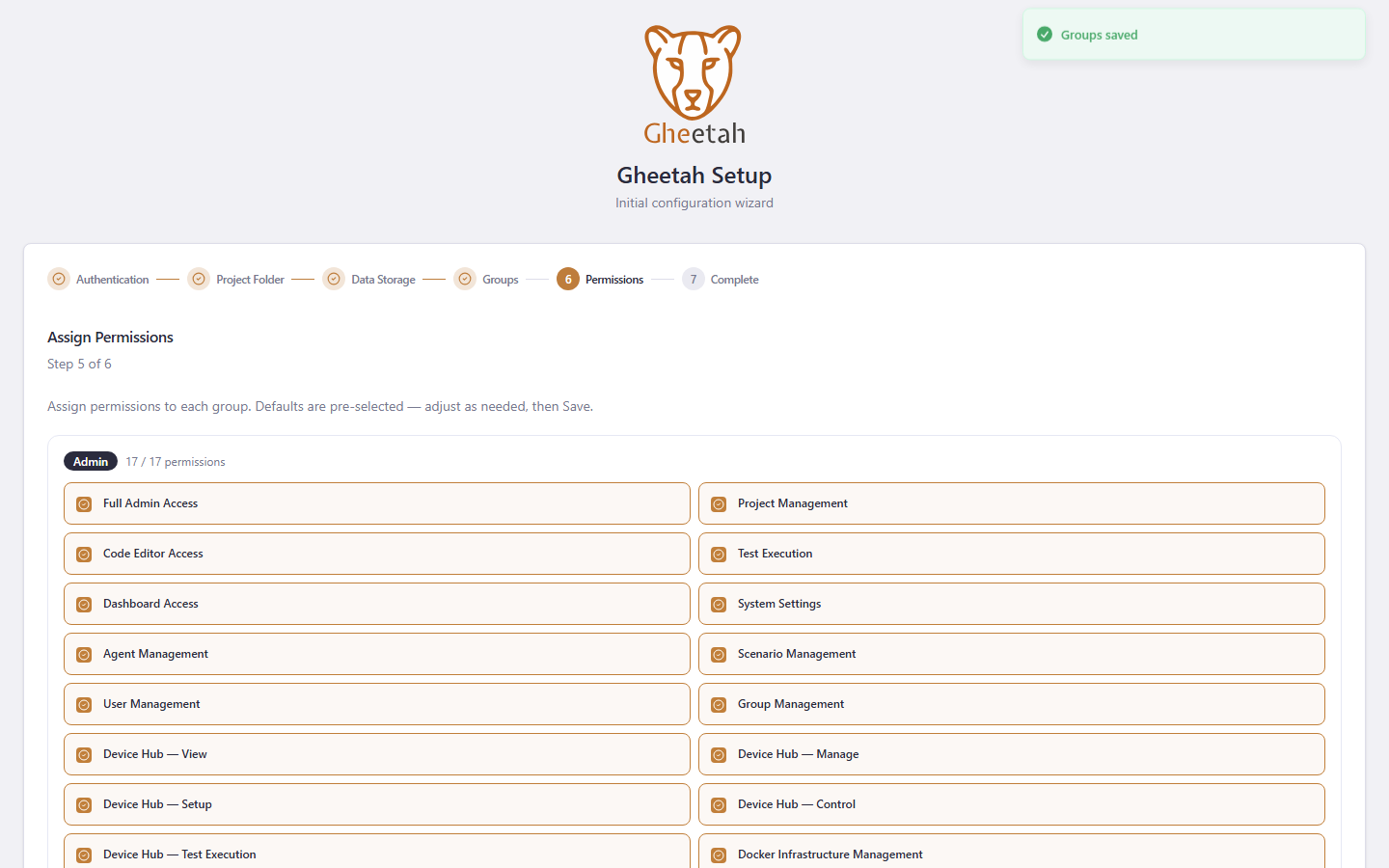Uncheck User Management checkbox icon
Screen dimensions: 1389x868
coord(84,704)
